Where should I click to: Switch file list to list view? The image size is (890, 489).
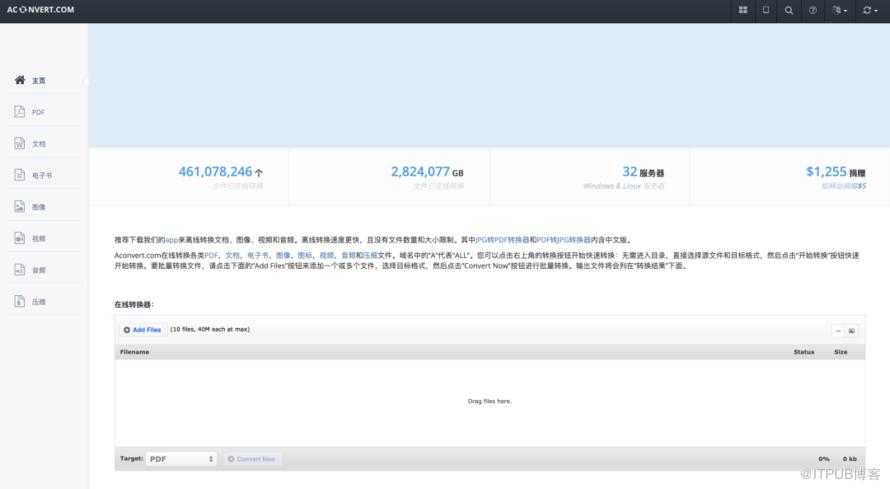(837, 330)
